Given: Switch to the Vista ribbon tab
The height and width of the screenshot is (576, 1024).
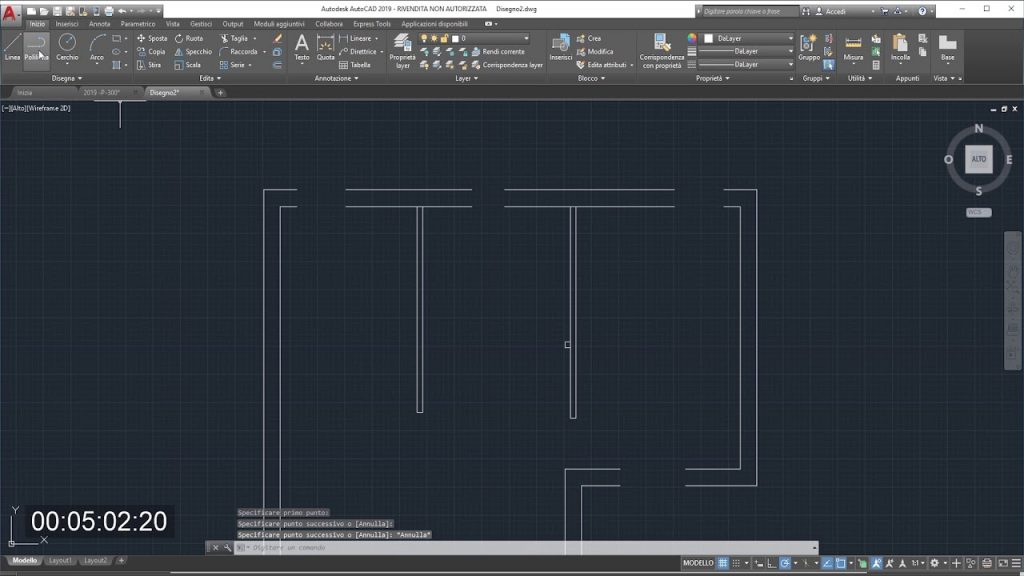Looking at the screenshot, I should click(x=172, y=24).
